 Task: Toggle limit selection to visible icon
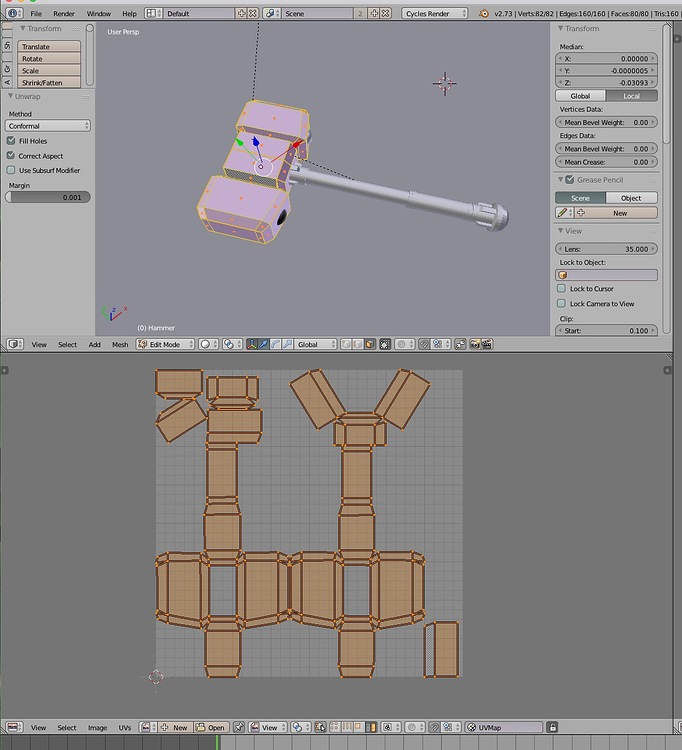click(x=385, y=344)
